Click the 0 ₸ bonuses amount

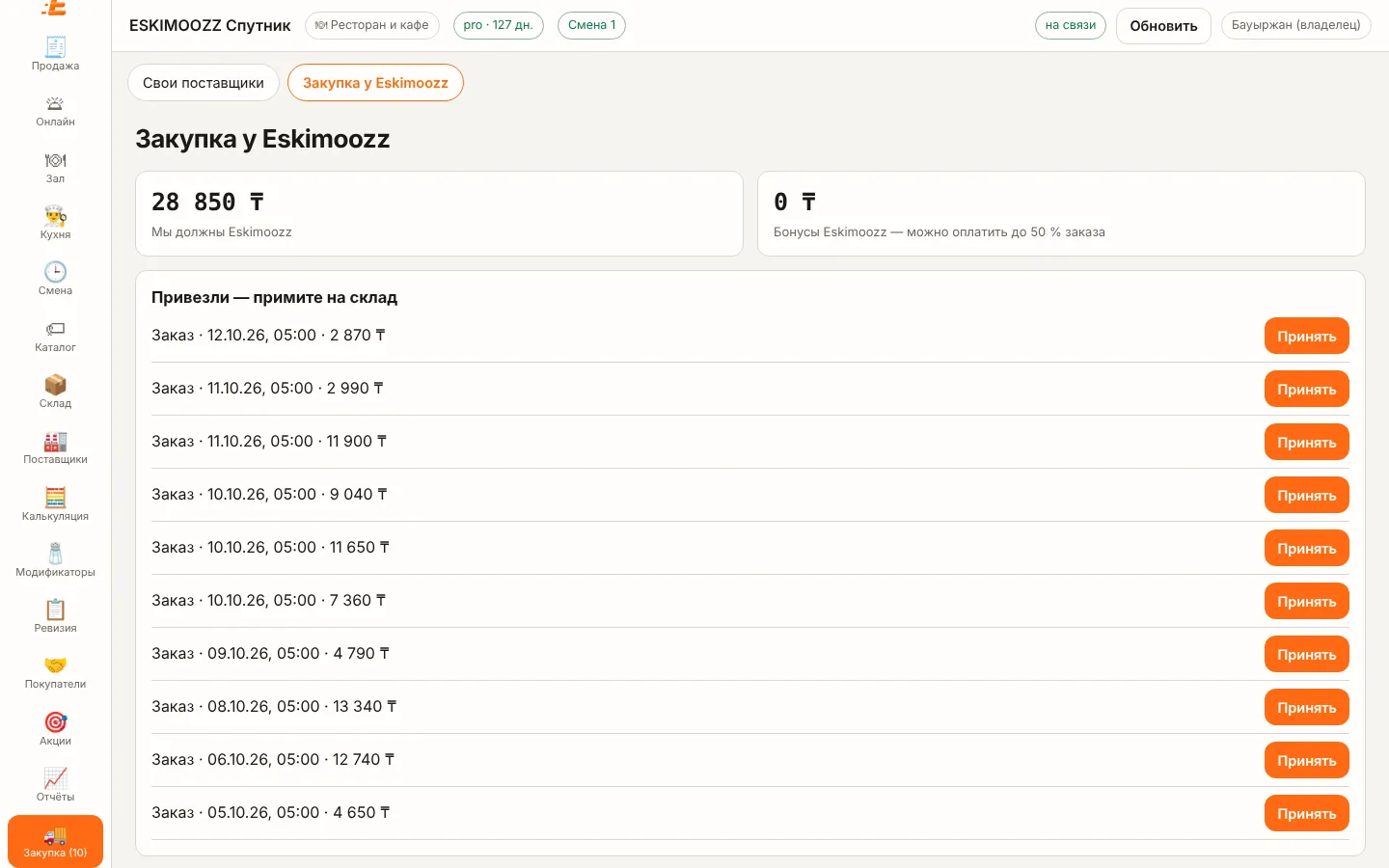point(795,202)
